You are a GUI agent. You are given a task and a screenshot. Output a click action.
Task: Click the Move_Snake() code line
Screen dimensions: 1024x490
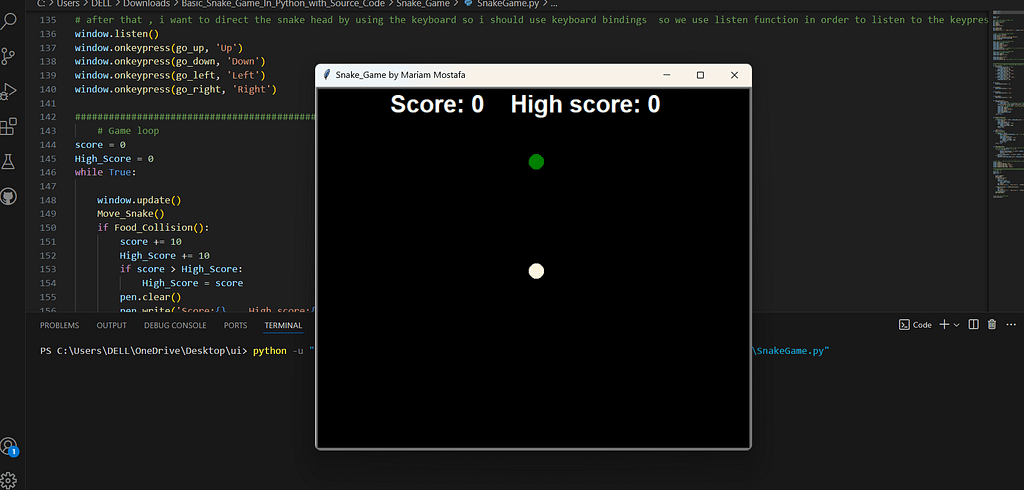pyautogui.click(x=131, y=214)
